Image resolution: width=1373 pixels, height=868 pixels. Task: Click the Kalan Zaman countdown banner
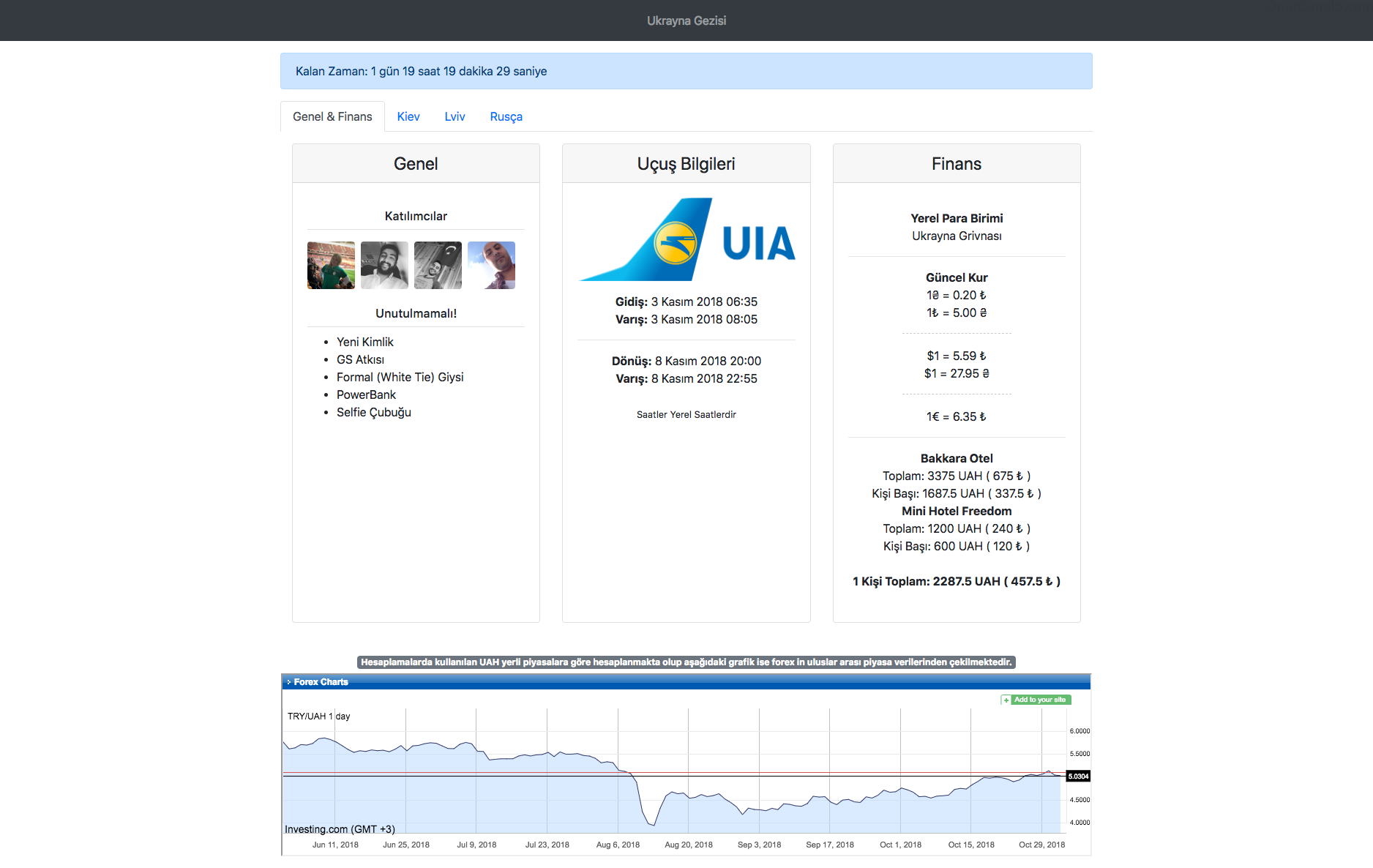[x=686, y=71]
